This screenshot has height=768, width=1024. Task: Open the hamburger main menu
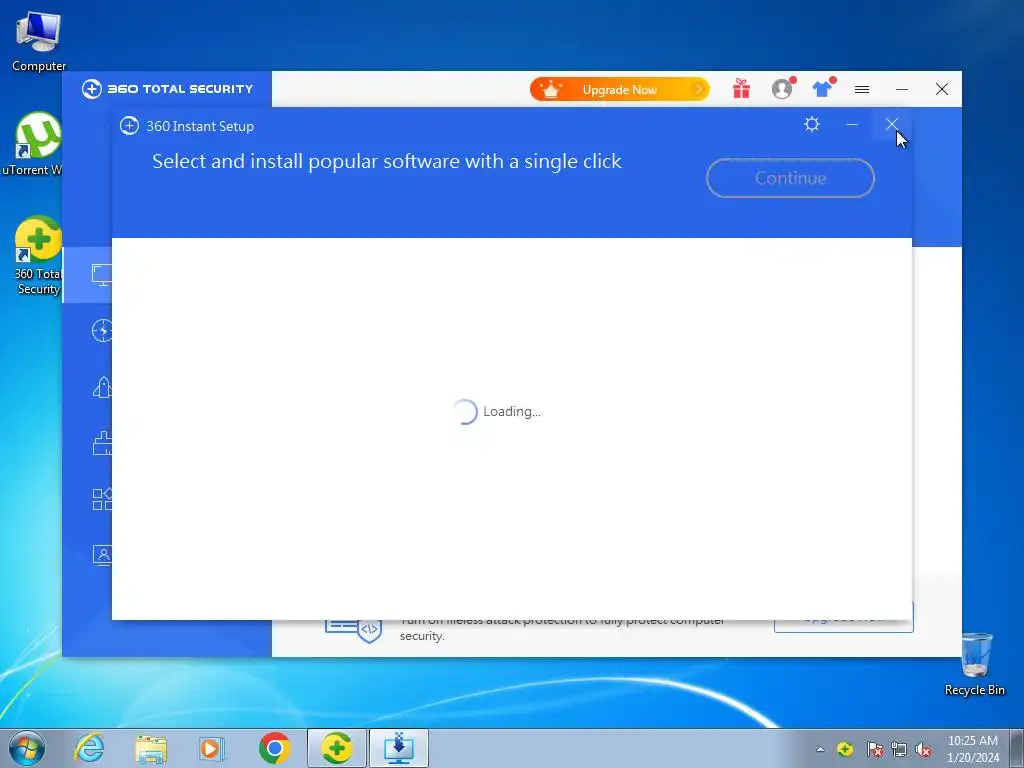point(862,89)
